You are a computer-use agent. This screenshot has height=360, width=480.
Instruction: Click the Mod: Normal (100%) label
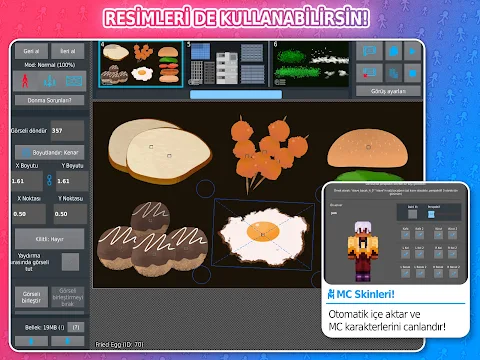coord(49,65)
